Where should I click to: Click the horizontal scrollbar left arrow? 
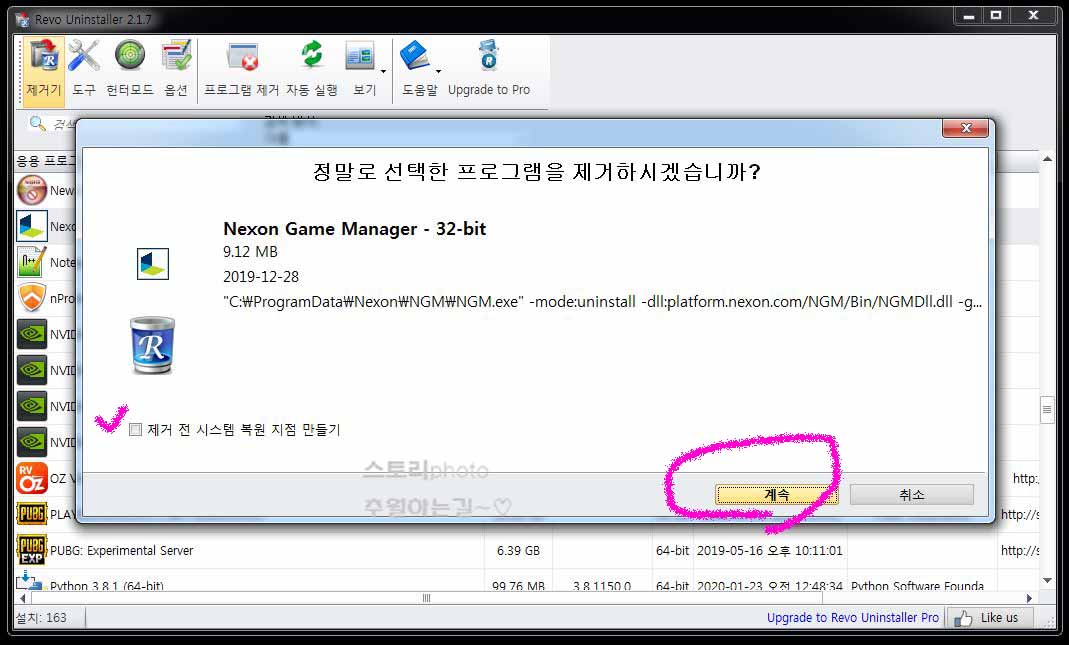click(x=22, y=599)
